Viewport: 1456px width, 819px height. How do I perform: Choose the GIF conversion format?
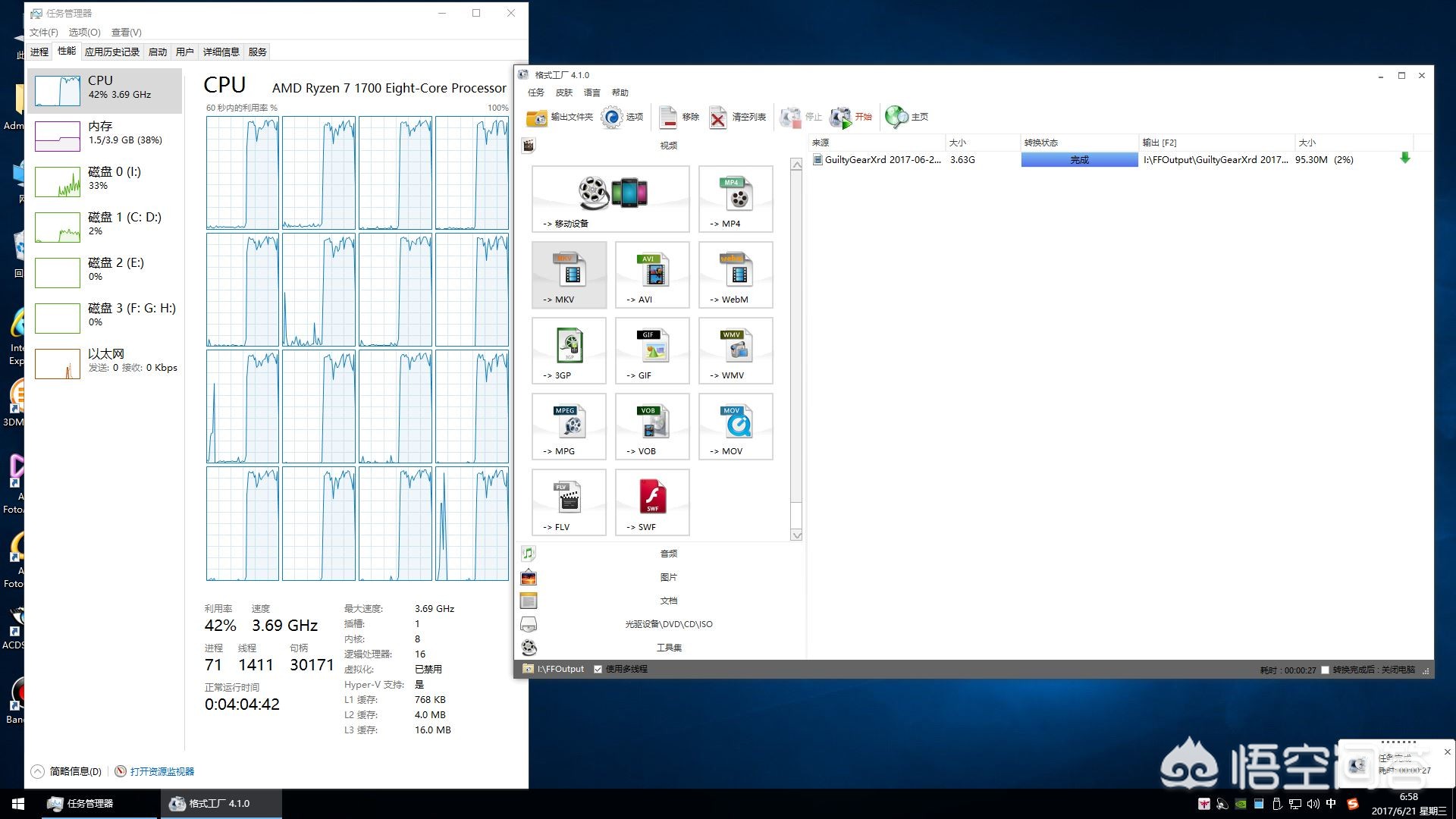[x=652, y=350]
